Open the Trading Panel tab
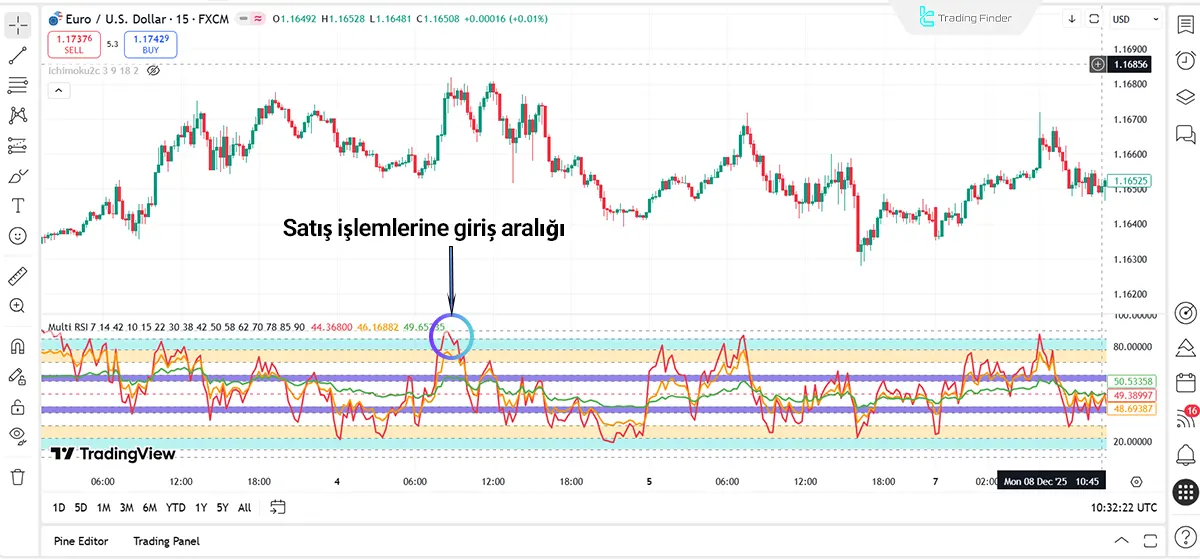 pyautogui.click(x=166, y=541)
